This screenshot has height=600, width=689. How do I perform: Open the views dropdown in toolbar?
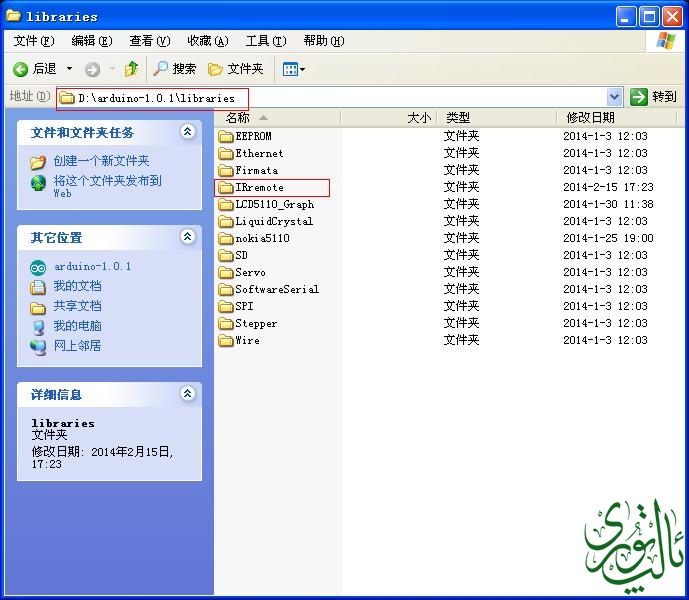(294, 69)
